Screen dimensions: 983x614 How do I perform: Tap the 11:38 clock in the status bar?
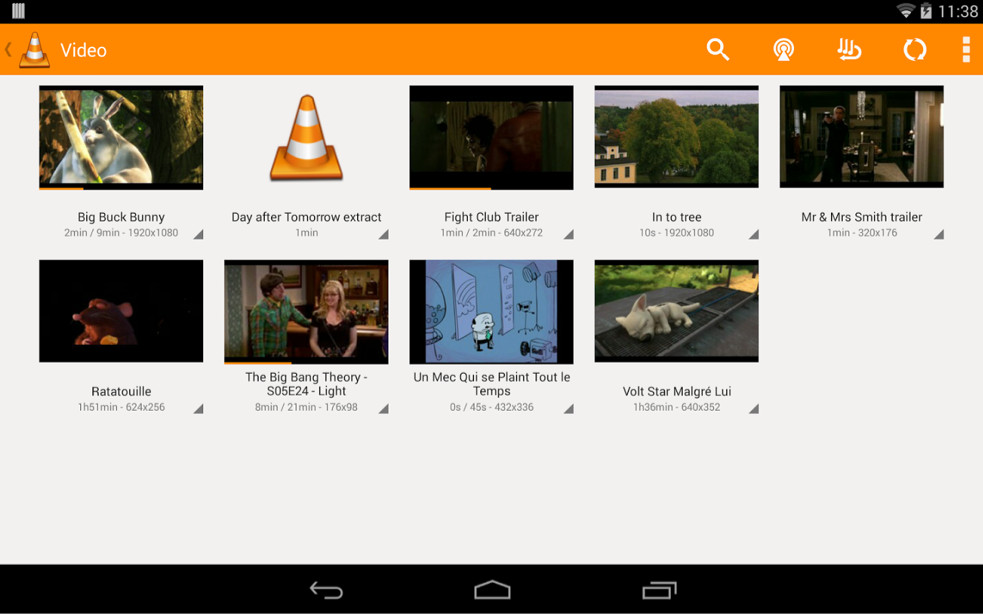957,11
